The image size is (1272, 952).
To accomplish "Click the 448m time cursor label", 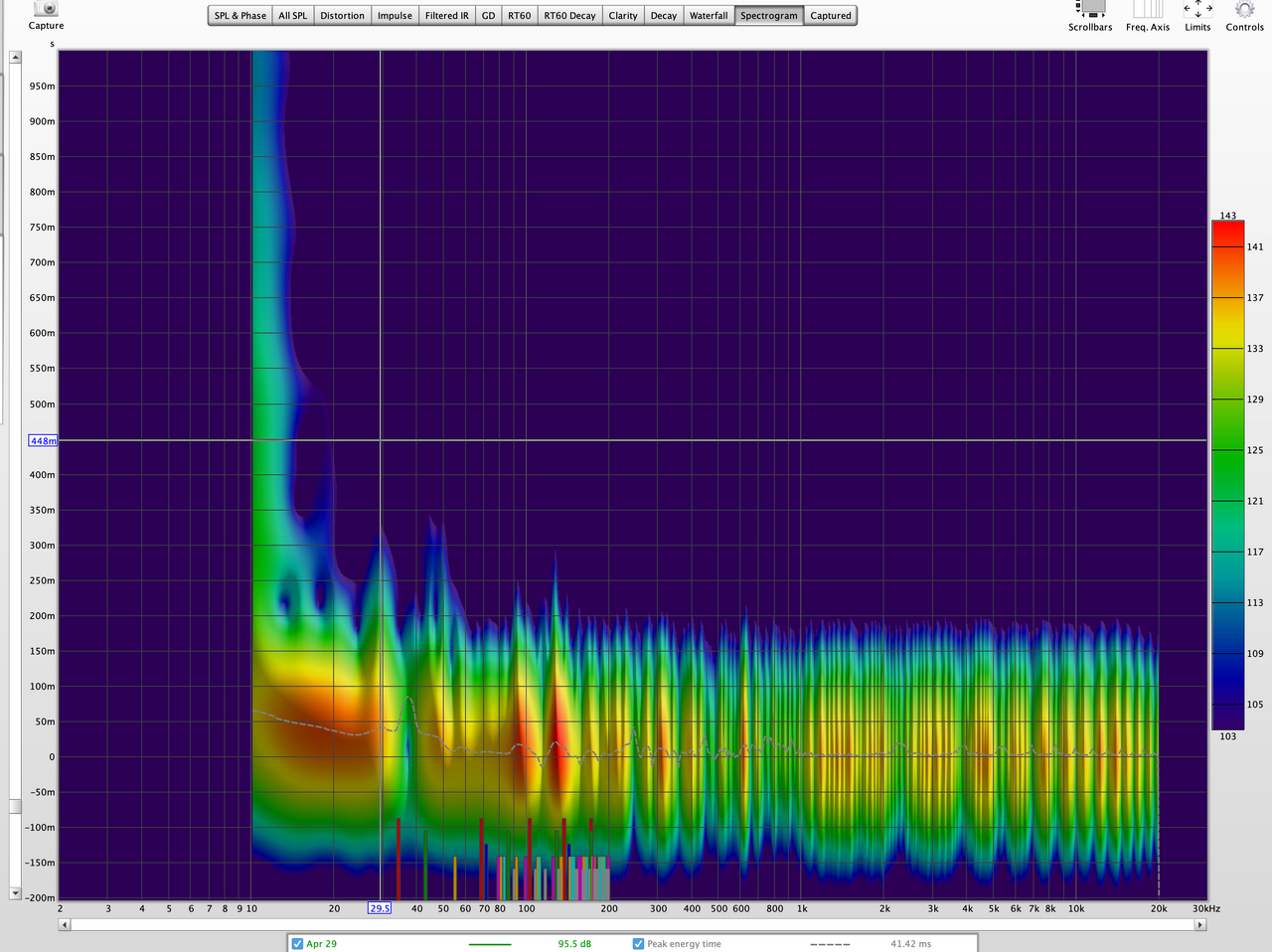I will coord(44,440).
